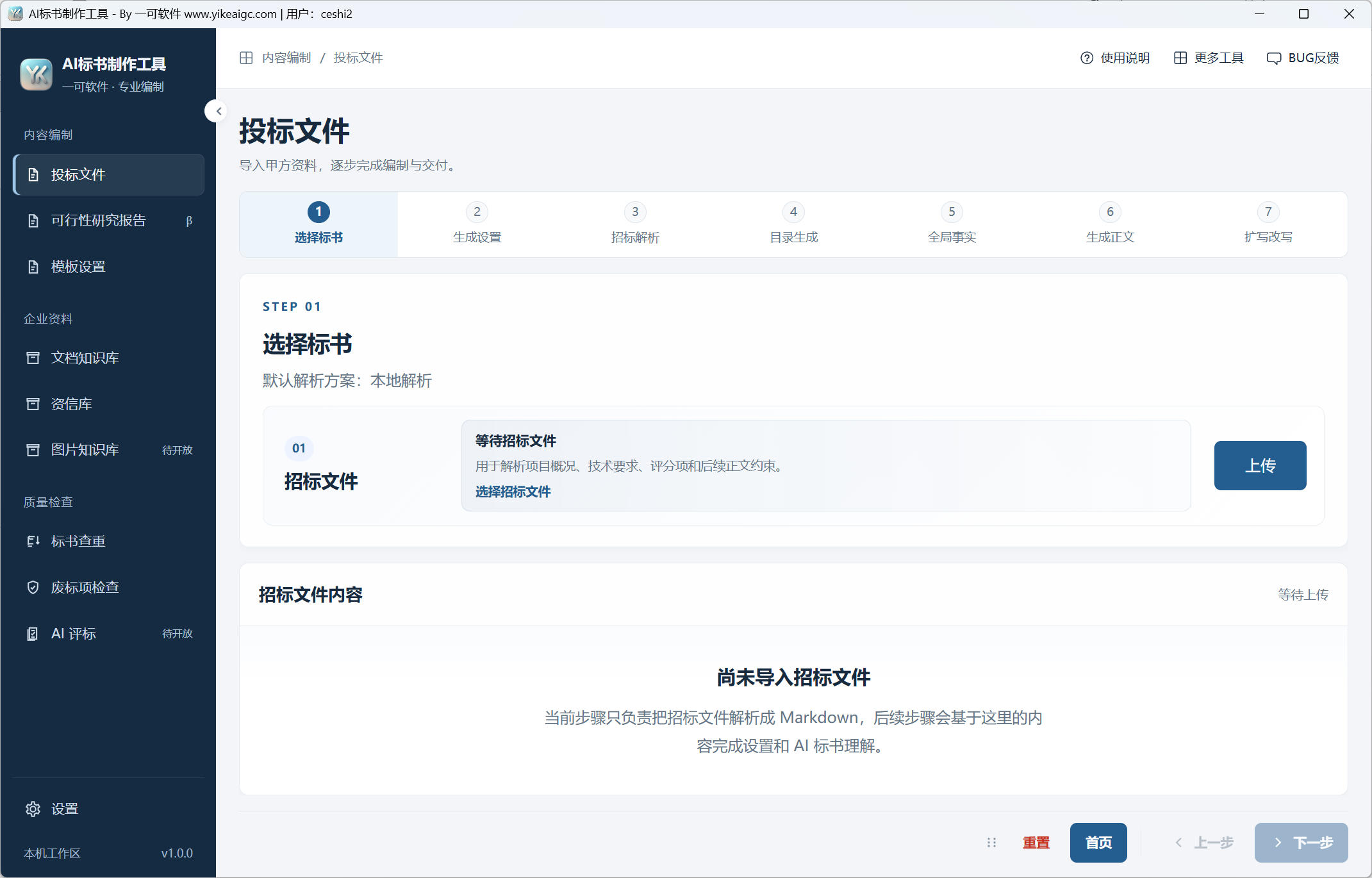Viewport: 1372px width, 878px height.
Task: Click the 投标文件 breadcrumb text
Action: (x=358, y=58)
